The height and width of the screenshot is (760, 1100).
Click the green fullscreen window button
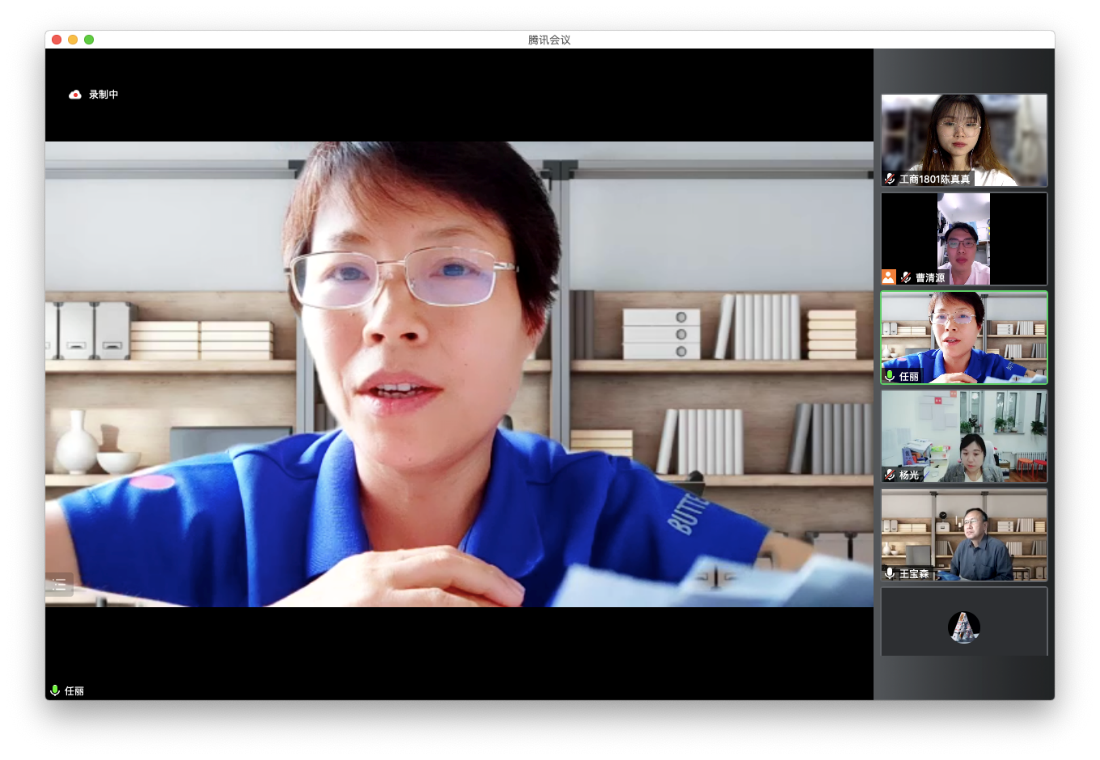coord(89,40)
